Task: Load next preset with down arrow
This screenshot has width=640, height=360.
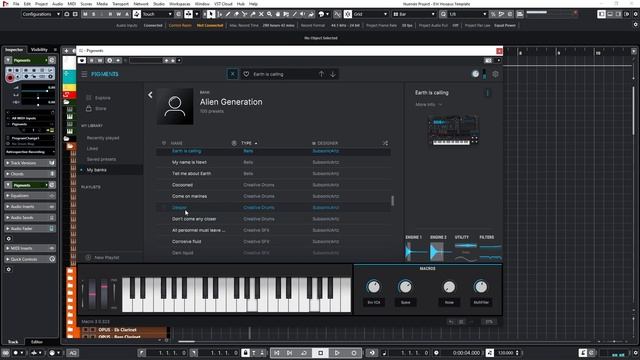Action: point(333,74)
